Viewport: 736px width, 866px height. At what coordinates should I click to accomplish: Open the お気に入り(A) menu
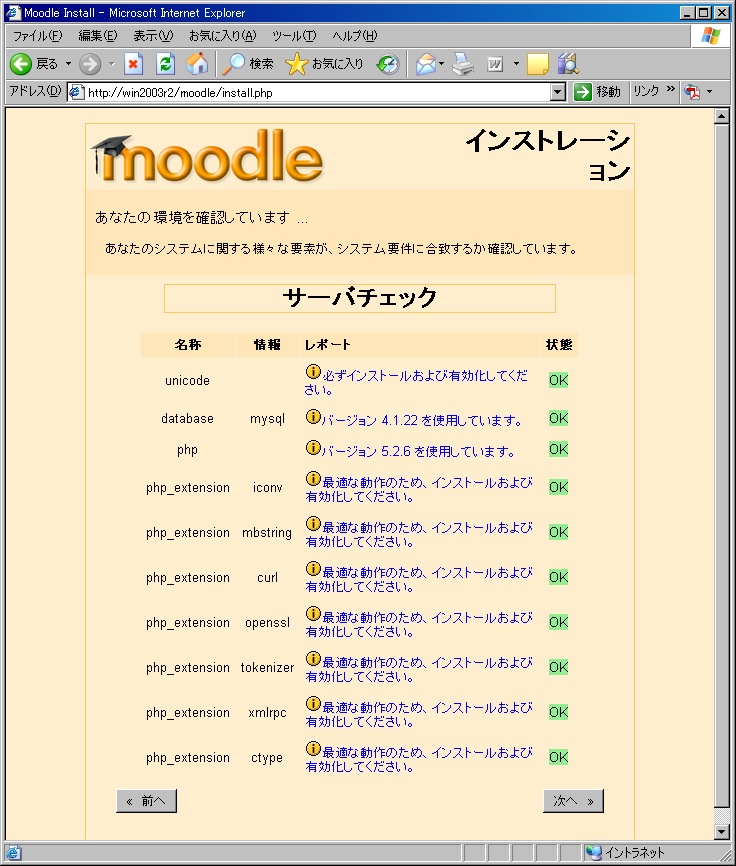pos(223,36)
